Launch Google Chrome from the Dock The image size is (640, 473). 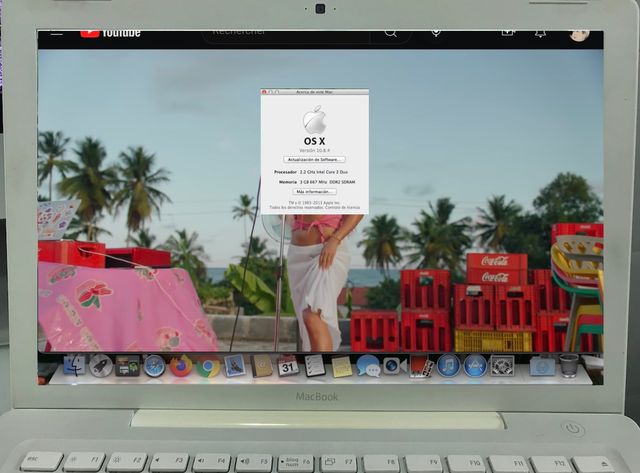coord(208,366)
